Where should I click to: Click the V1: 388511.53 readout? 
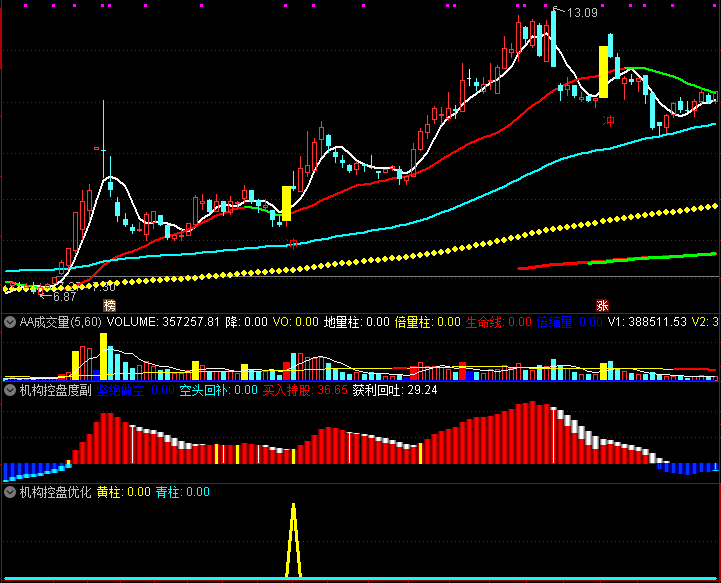point(647,322)
